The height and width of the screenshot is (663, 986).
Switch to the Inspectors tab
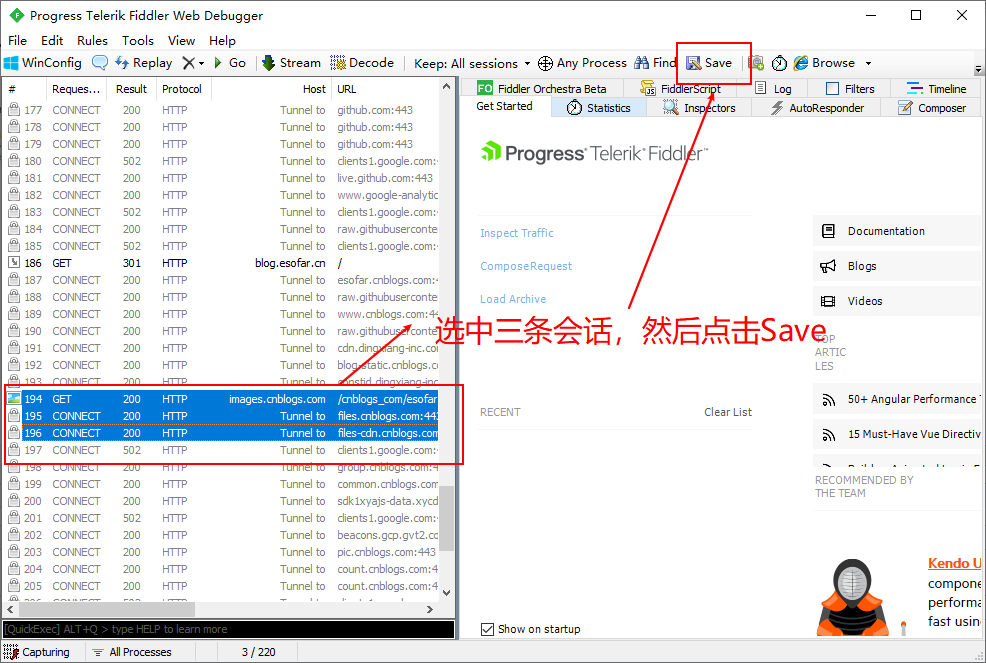(699, 108)
